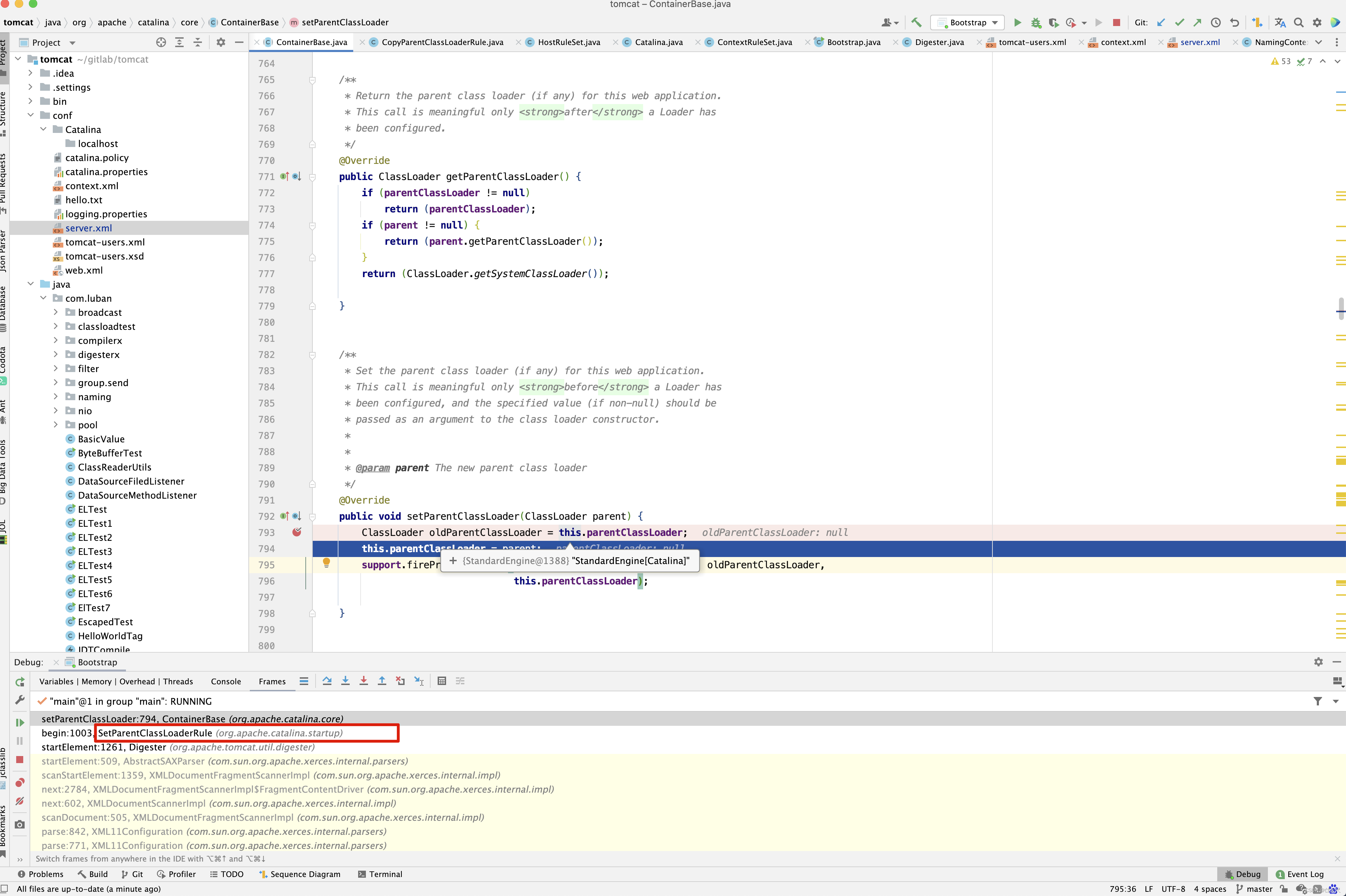1346x896 pixels.
Task: Open the Bootstrap run configuration dropdown
Action: [968, 22]
